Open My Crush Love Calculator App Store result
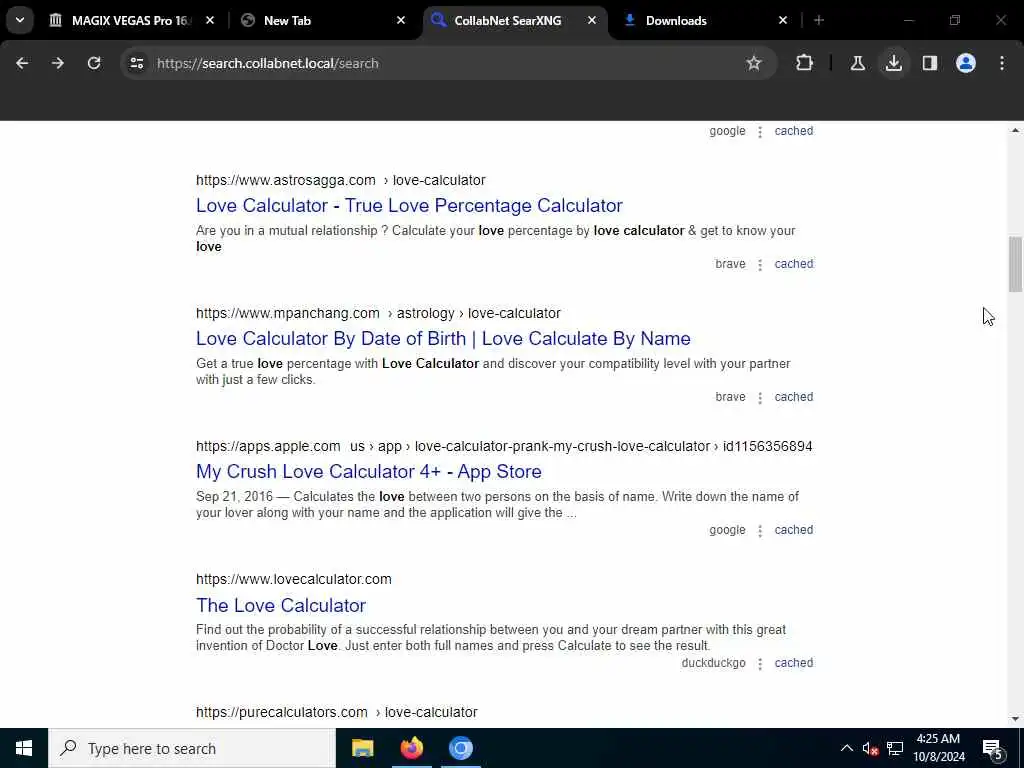The width and height of the screenshot is (1024, 768). [x=368, y=471]
